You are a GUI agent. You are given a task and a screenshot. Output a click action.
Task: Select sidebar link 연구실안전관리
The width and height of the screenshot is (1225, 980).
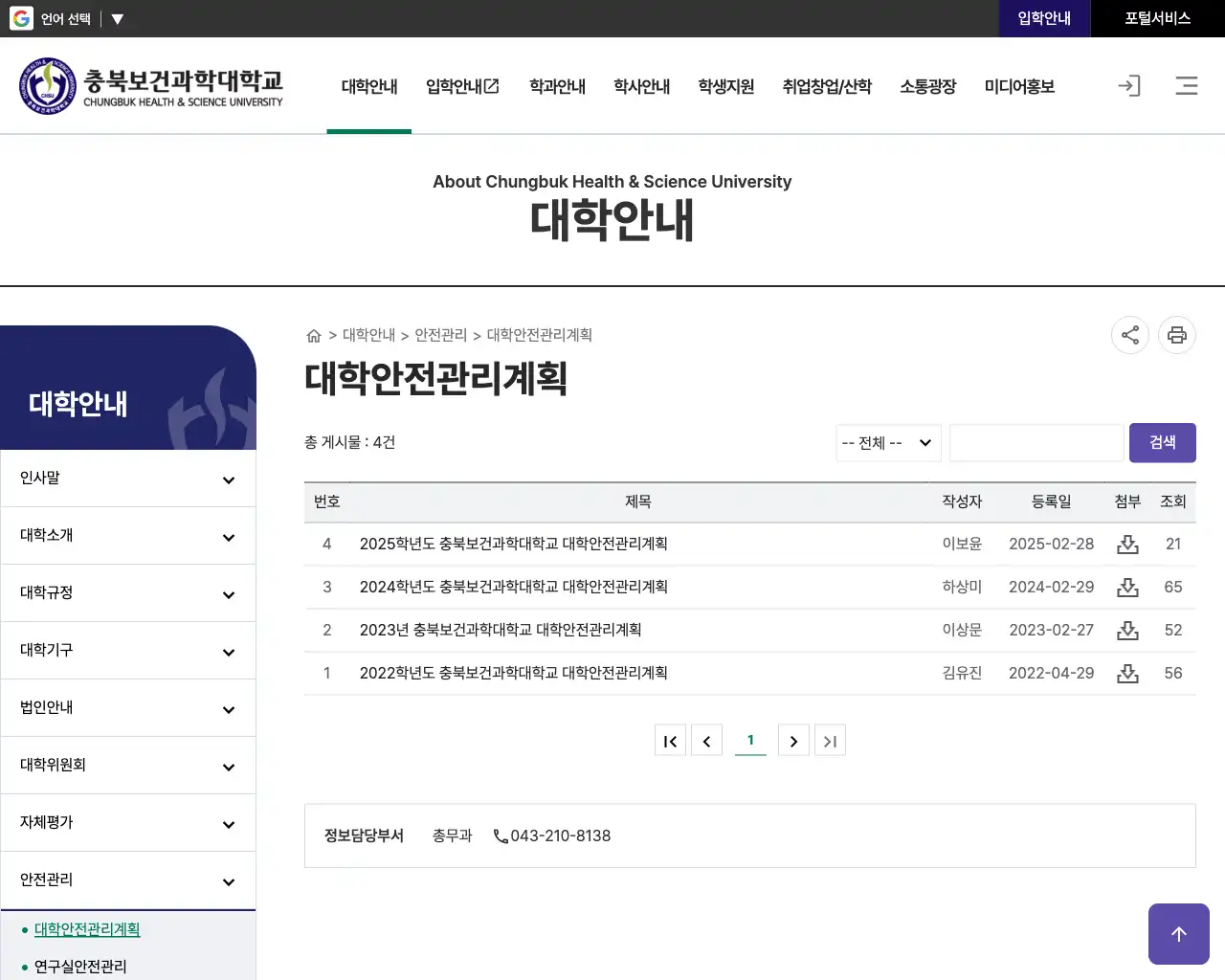pos(80,967)
